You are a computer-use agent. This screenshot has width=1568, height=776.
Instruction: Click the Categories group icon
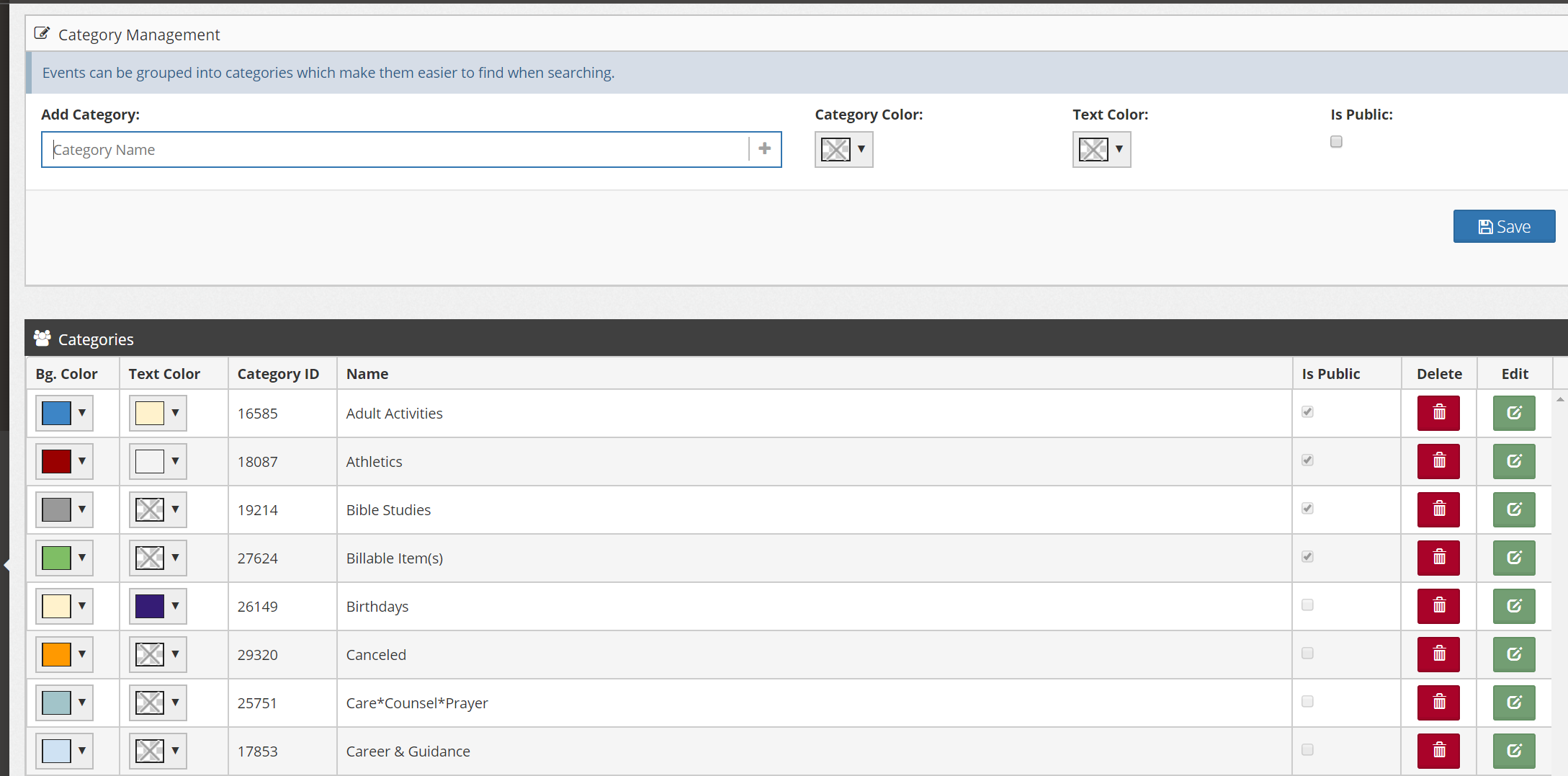click(x=42, y=338)
